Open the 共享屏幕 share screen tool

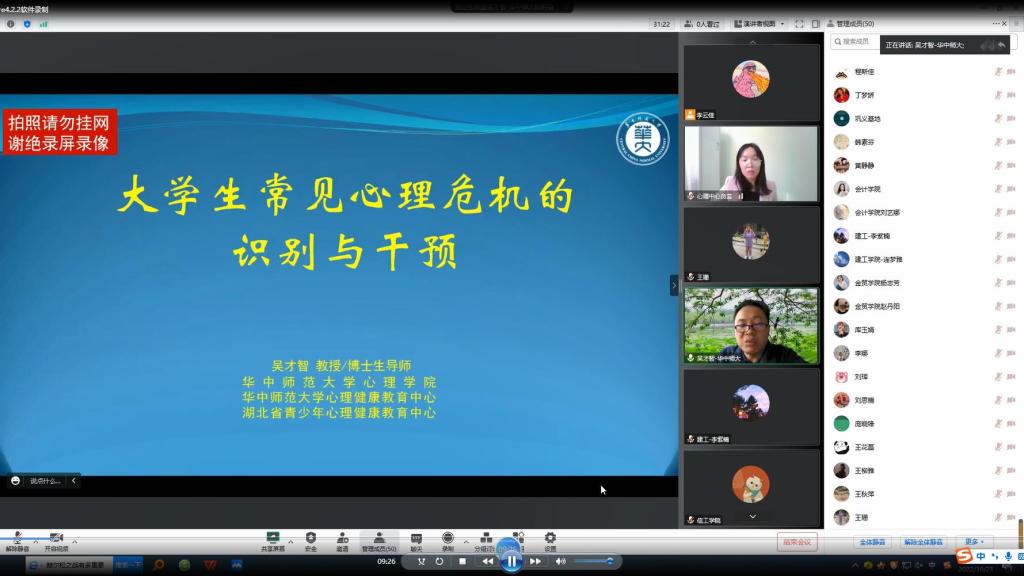click(x=273, y=540)
